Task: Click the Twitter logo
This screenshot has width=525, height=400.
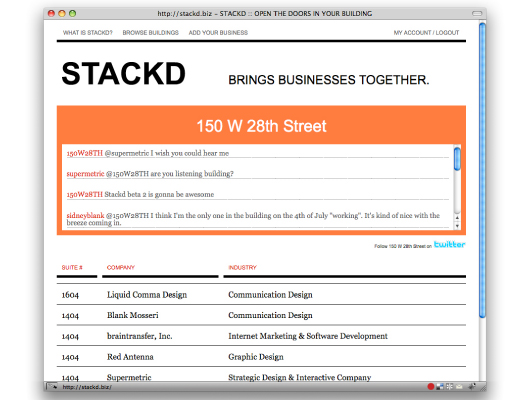Action: [x=449, y=244]
